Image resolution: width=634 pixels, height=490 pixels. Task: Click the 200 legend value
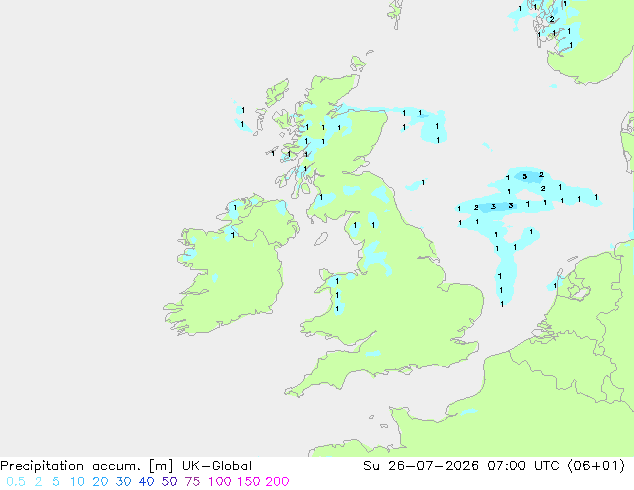point(277,482)
